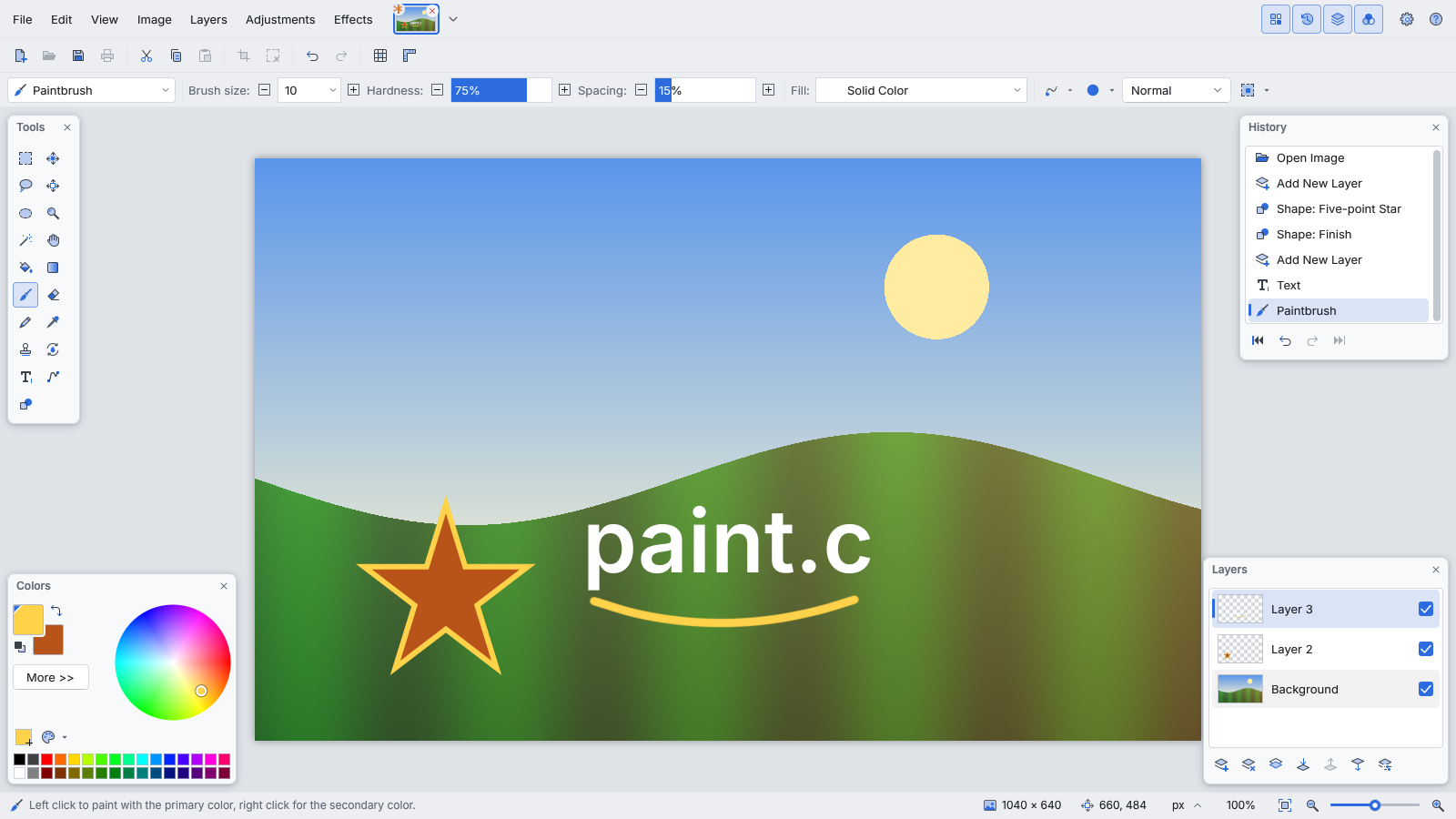Viewport: 1456px width, 819px height.
Task: Click the history step back undo button
Action: (1285, 340)
